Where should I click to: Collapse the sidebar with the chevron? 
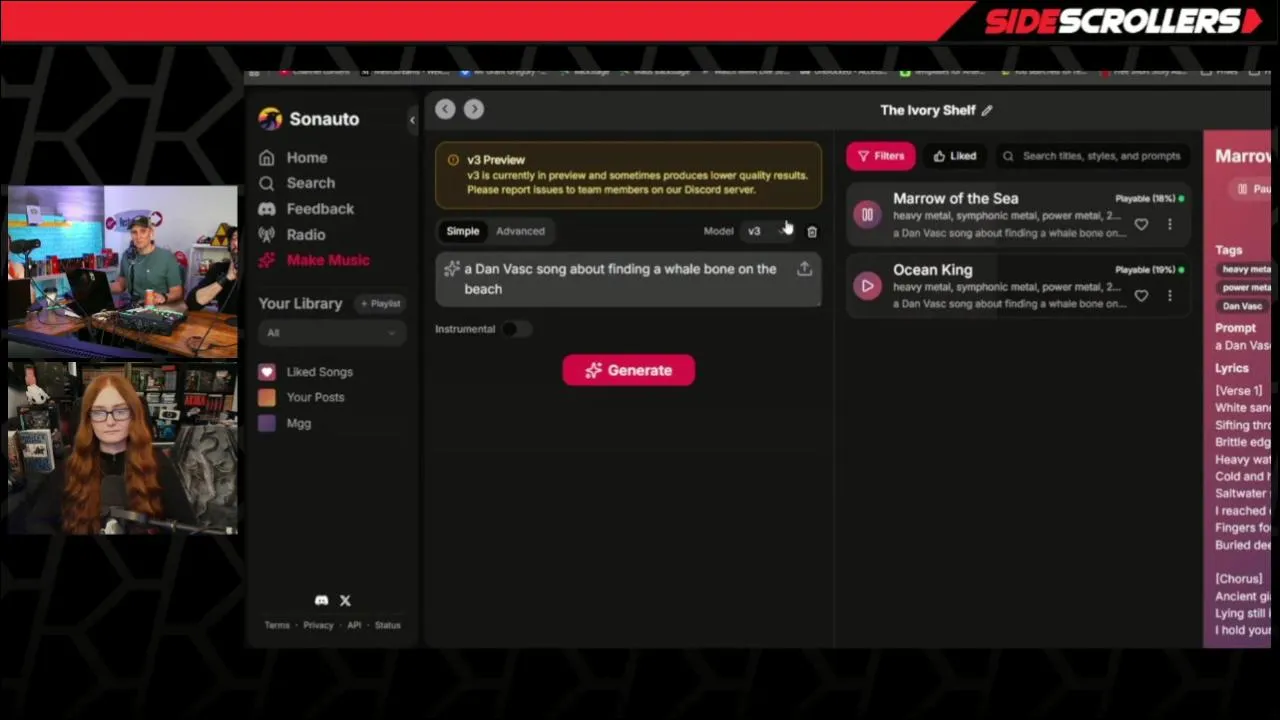click(412, 120)
